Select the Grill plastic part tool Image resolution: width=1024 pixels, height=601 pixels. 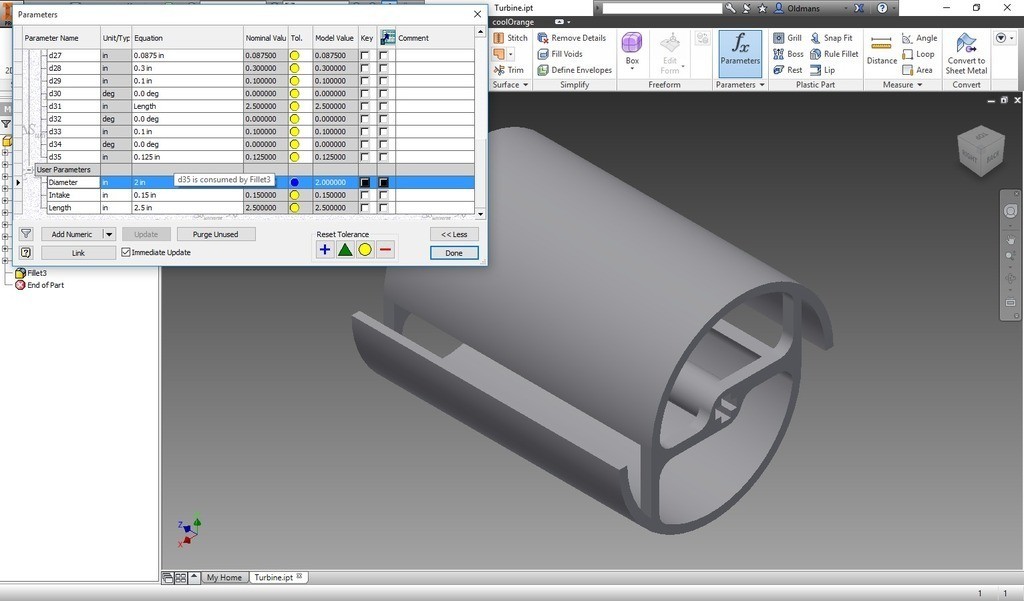pyautogui.click(x=788, y=38)
